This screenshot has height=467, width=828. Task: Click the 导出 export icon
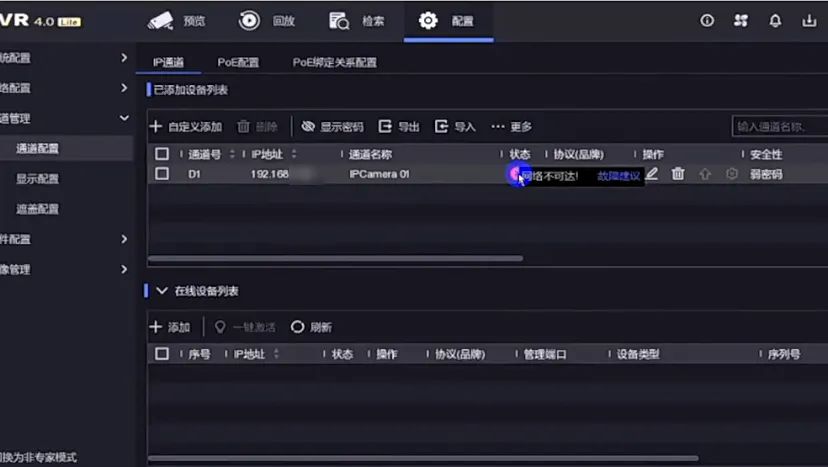[385, 127]
